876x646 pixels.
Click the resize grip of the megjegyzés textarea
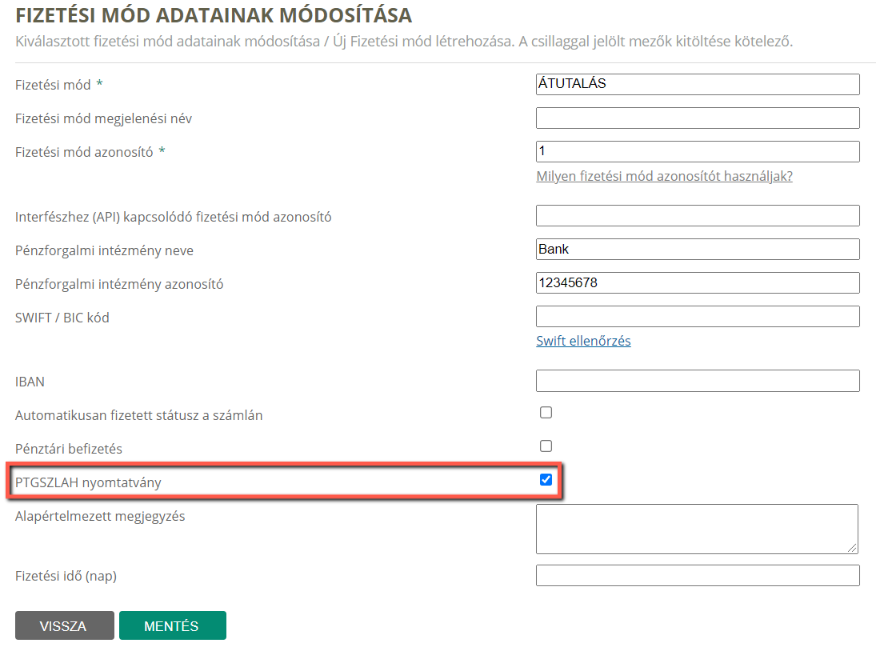852,548
